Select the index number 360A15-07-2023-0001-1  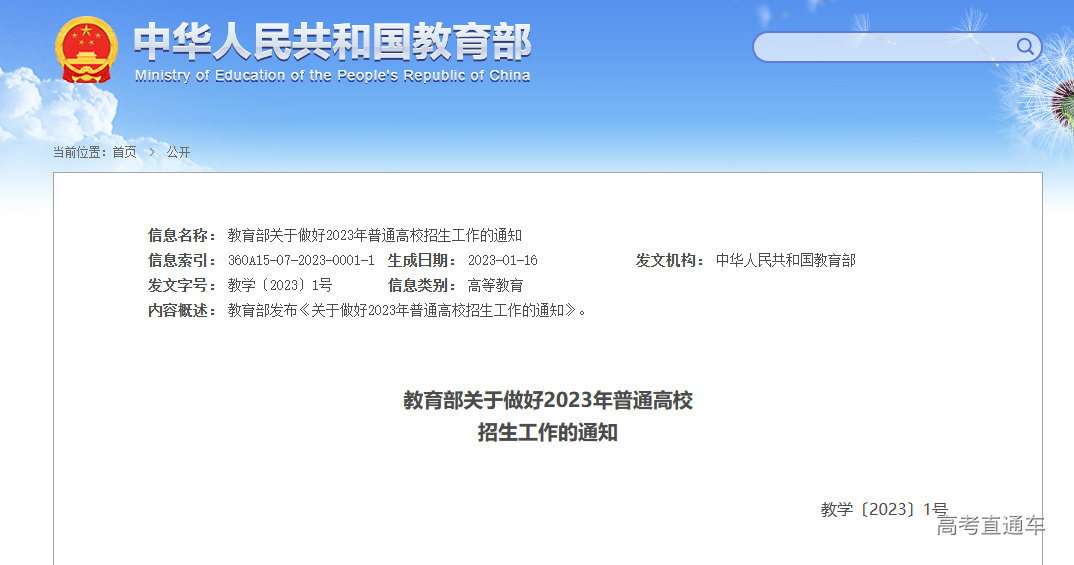[301, 260]
